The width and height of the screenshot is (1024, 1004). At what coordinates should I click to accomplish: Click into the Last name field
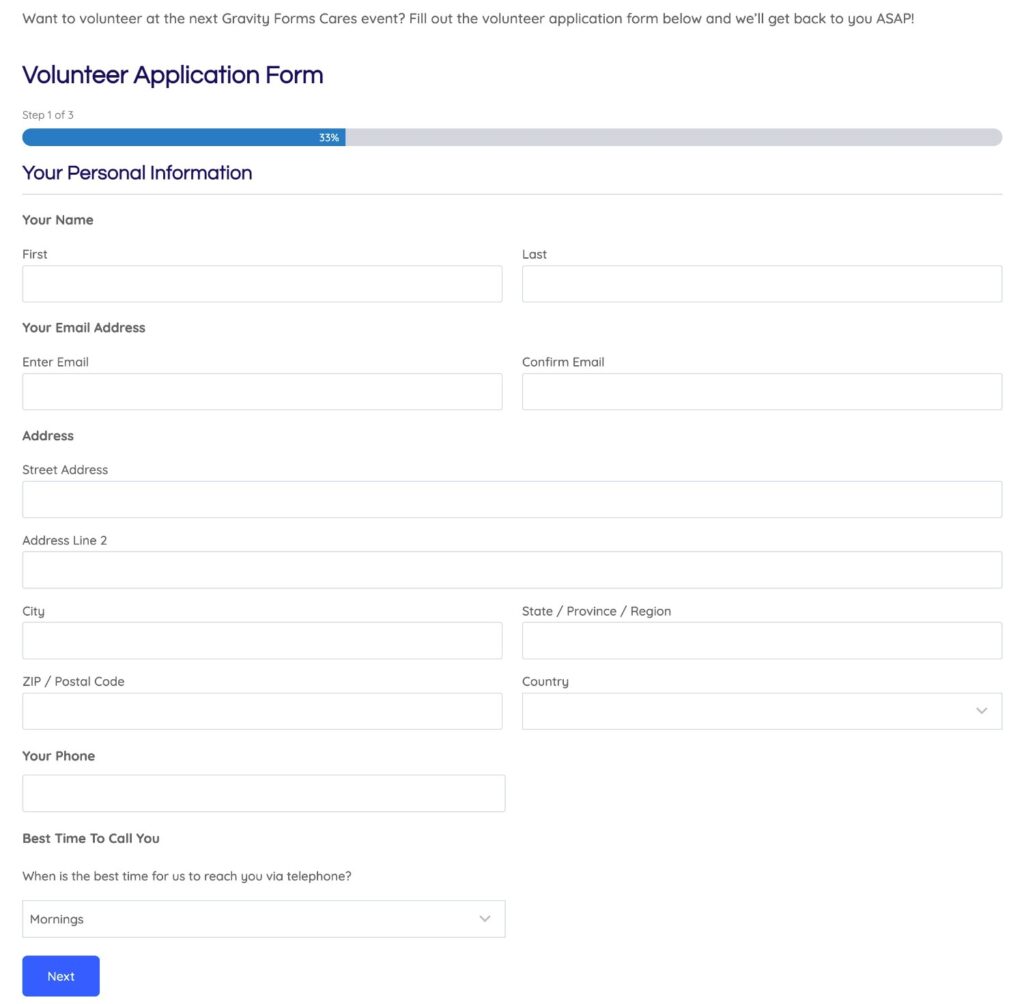tap(760, 283)
